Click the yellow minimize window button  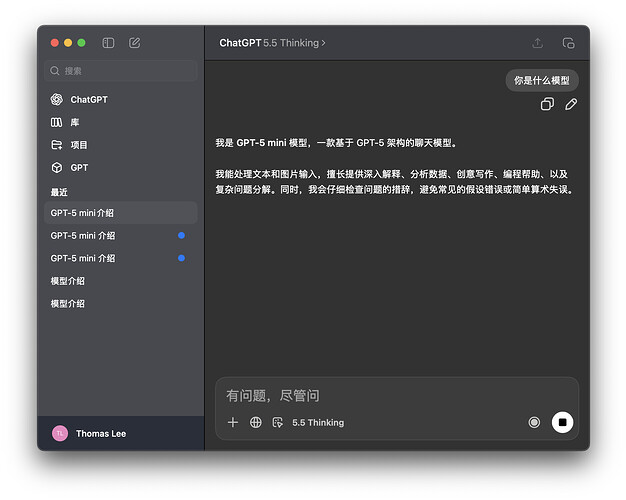click(68, 43)
